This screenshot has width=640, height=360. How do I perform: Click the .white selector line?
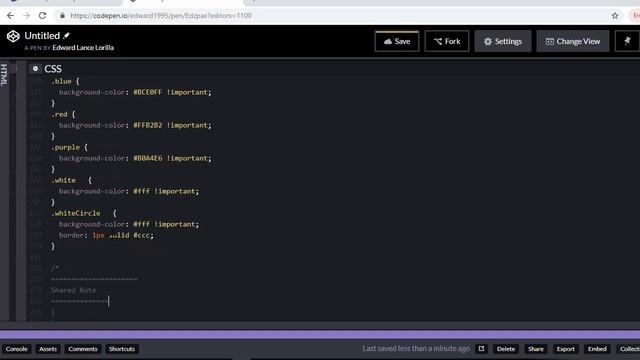tap(71, 180)
